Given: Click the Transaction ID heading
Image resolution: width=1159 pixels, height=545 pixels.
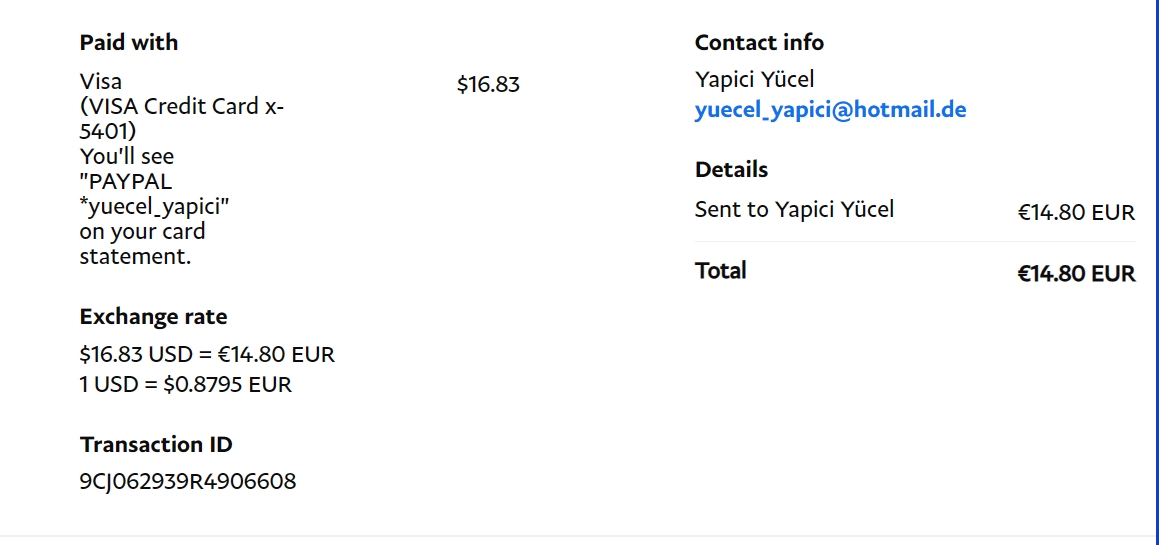Looking at the screenshot, I should point(156,445).
